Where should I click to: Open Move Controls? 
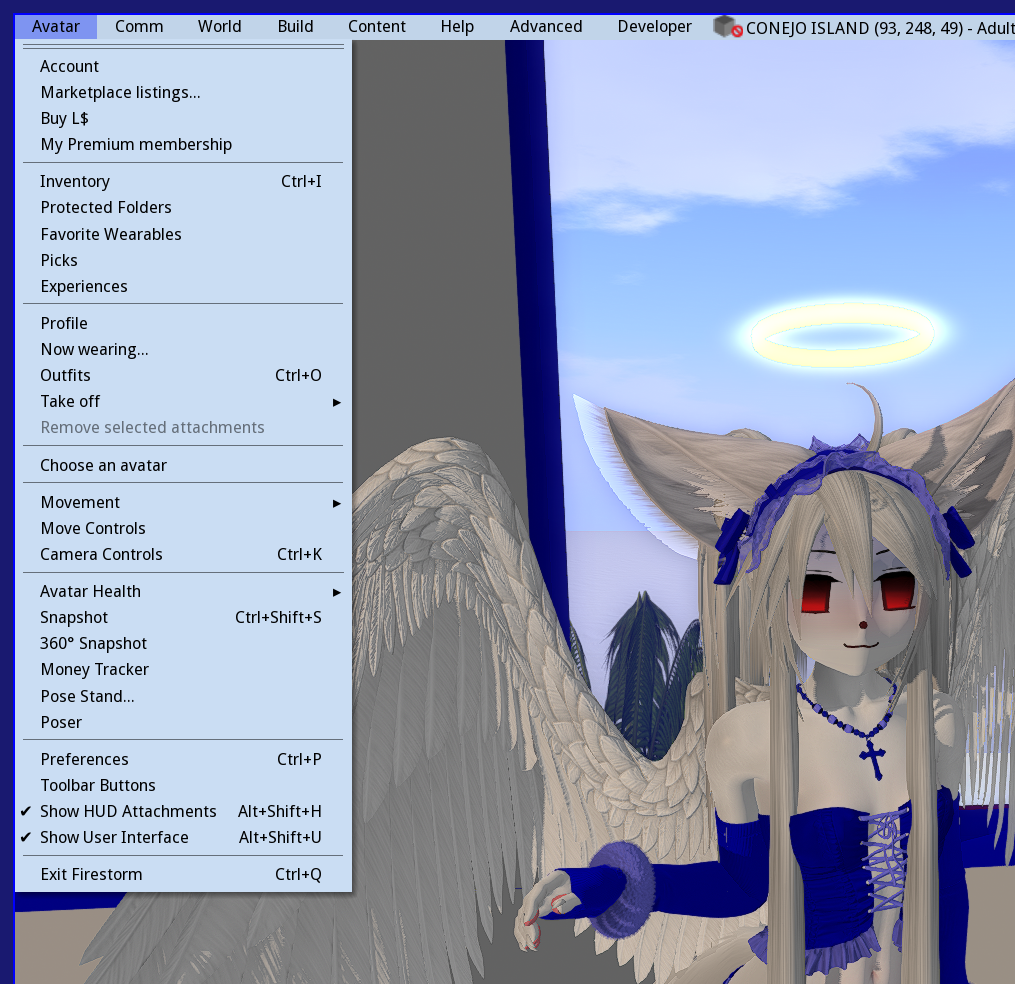click(183, 528)
